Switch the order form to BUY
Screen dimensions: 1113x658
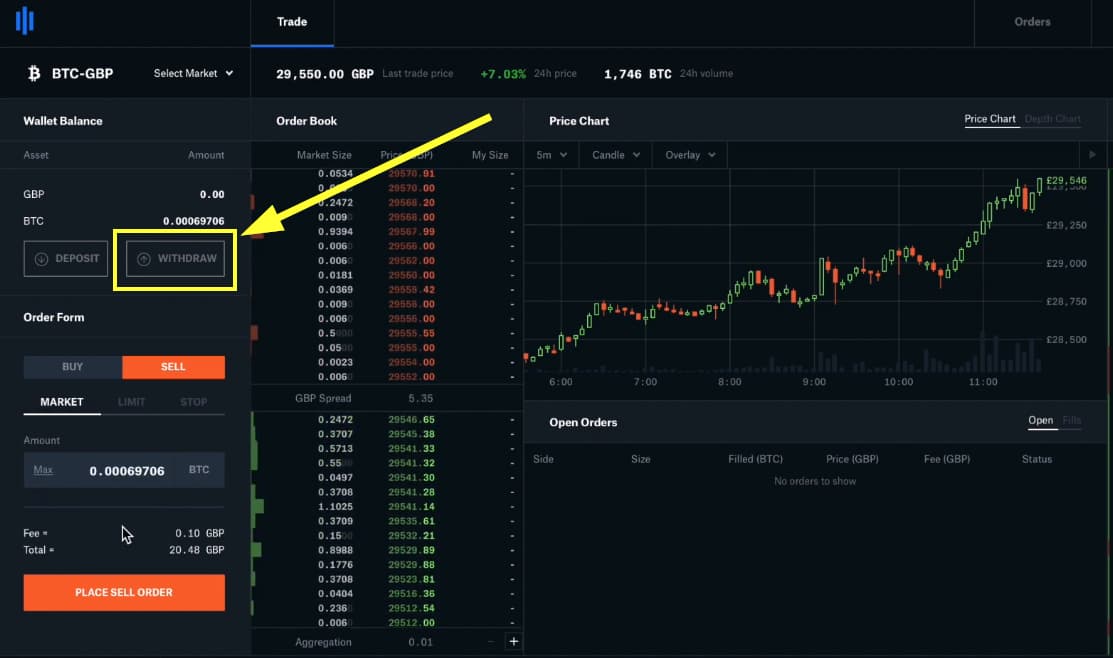(71, 366)
